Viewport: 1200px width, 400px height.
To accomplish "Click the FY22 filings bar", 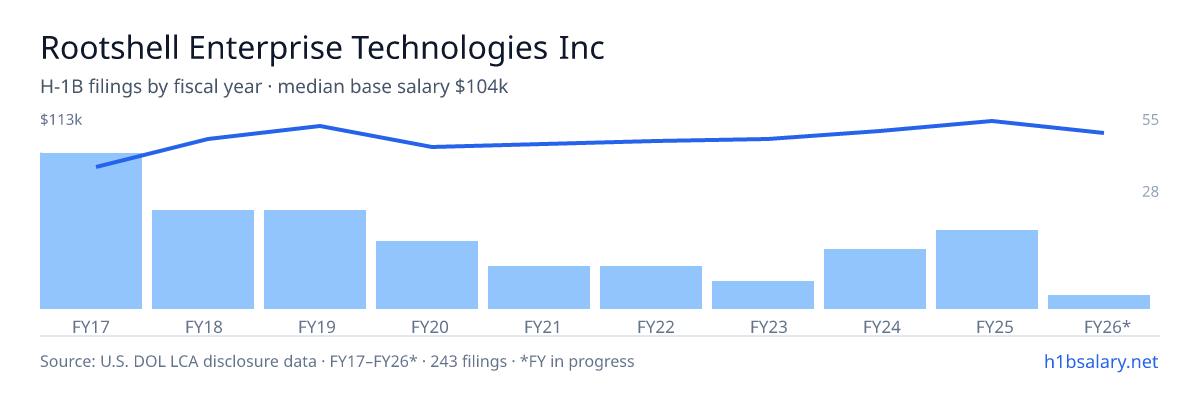I will 651,287.
